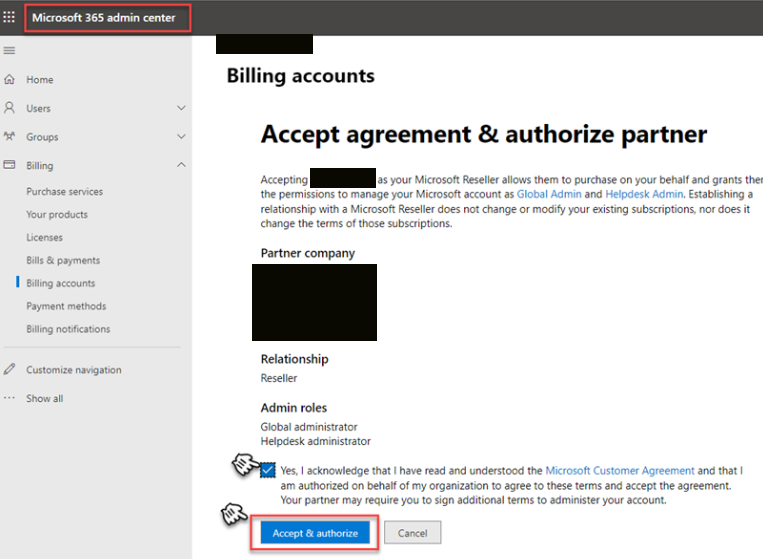Screen dimensions: 783x559
Task: Collapse the navigation menu hamburger icon
Action: 9,51
